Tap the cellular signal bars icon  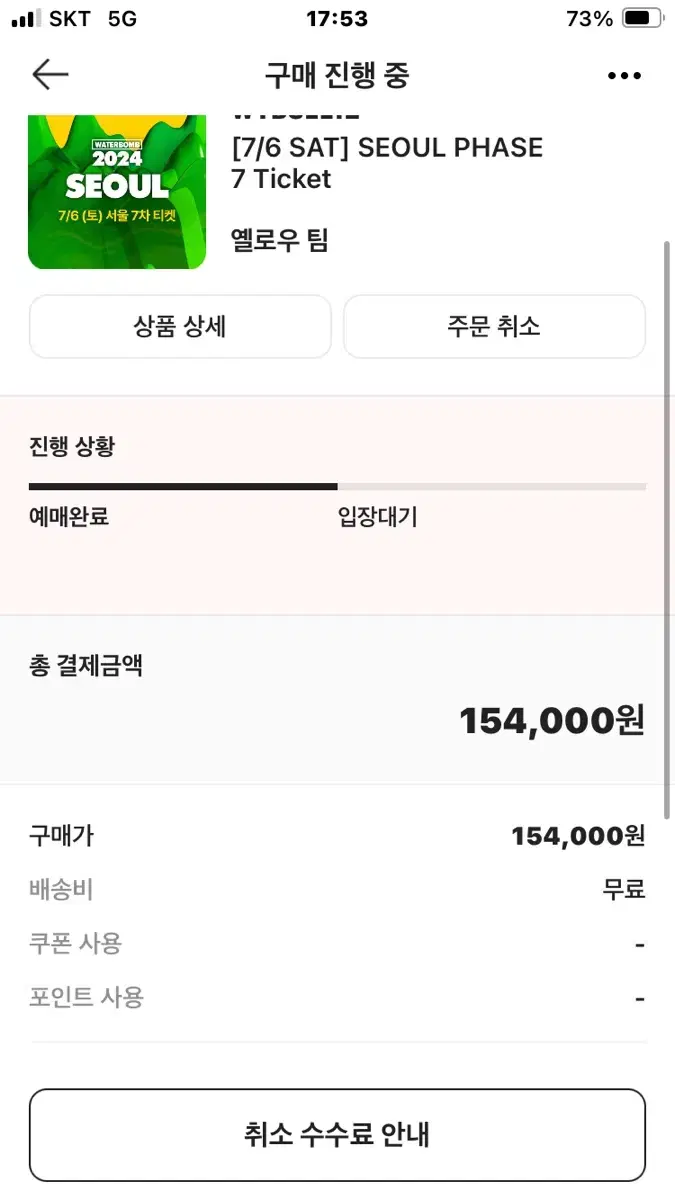(26, 18)
